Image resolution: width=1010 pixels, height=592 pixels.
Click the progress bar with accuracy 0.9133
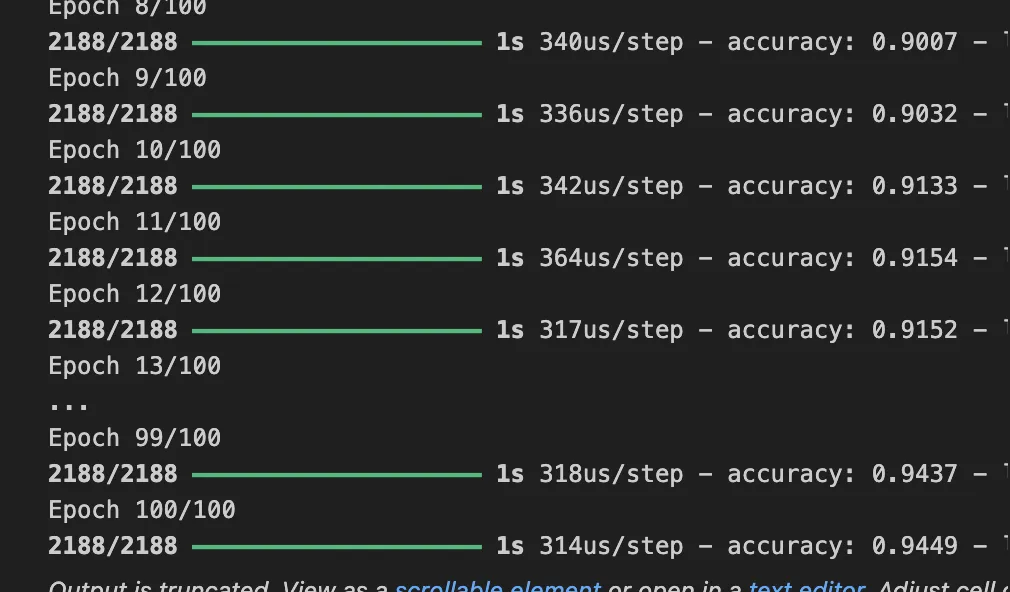tap(336, 187)
